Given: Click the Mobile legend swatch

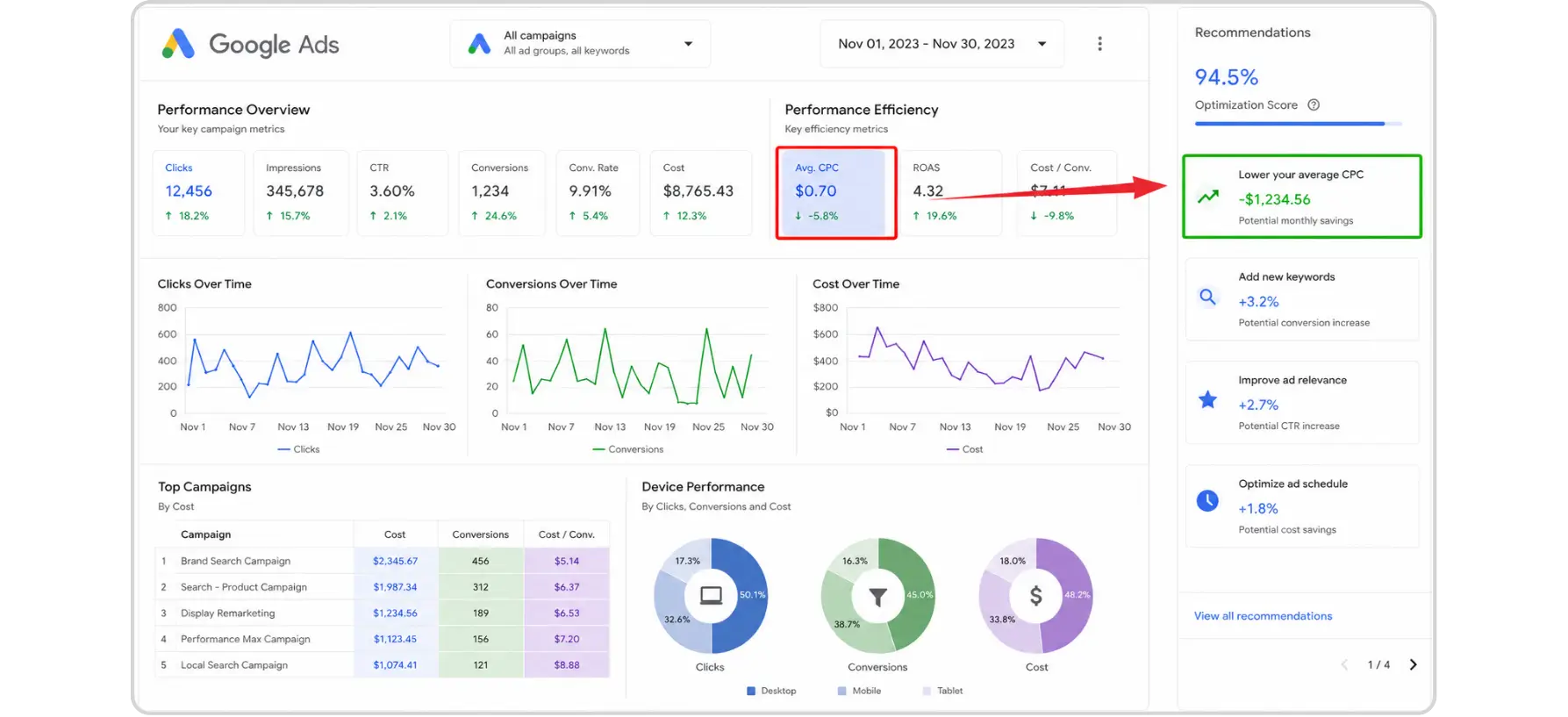Looking at the screenshot, I should click(842, 691).
